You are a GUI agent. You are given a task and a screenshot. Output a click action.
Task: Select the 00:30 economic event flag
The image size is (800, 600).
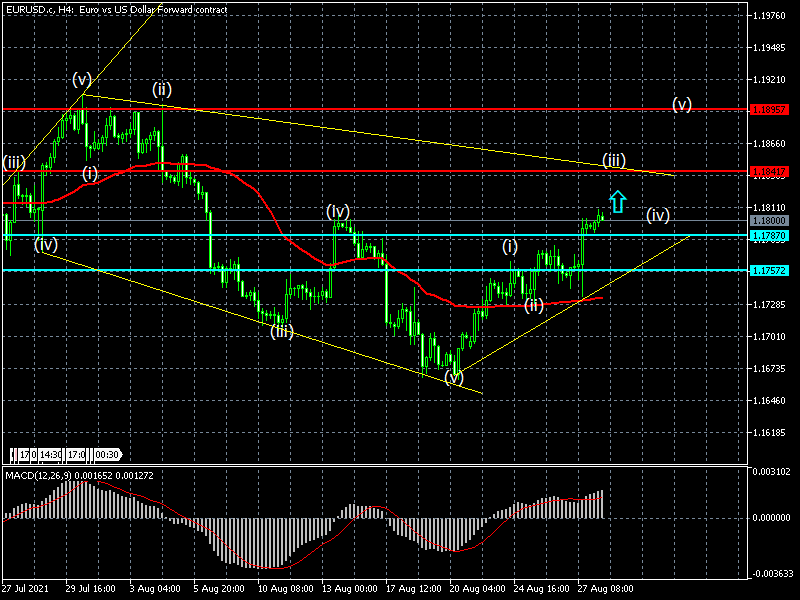tap(108, 455)
